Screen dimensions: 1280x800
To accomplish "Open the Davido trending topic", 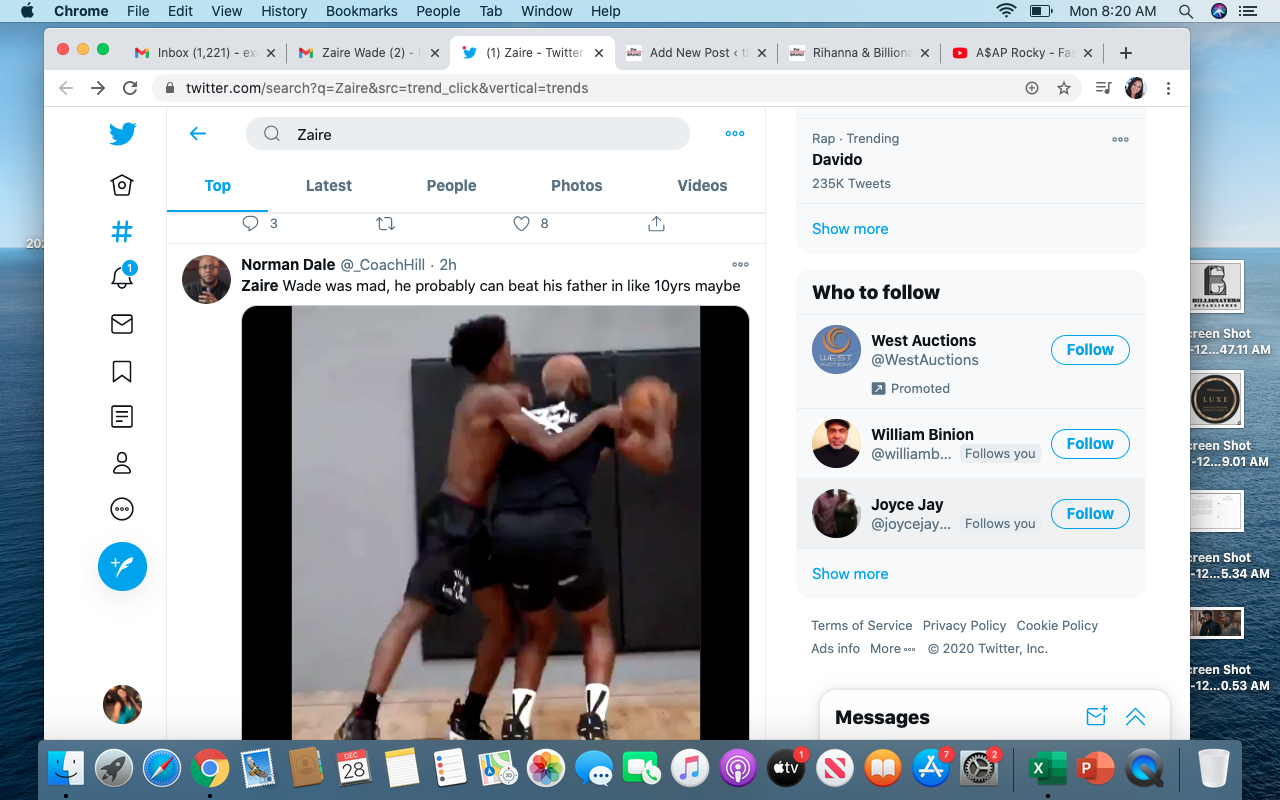I will [837, 160].
